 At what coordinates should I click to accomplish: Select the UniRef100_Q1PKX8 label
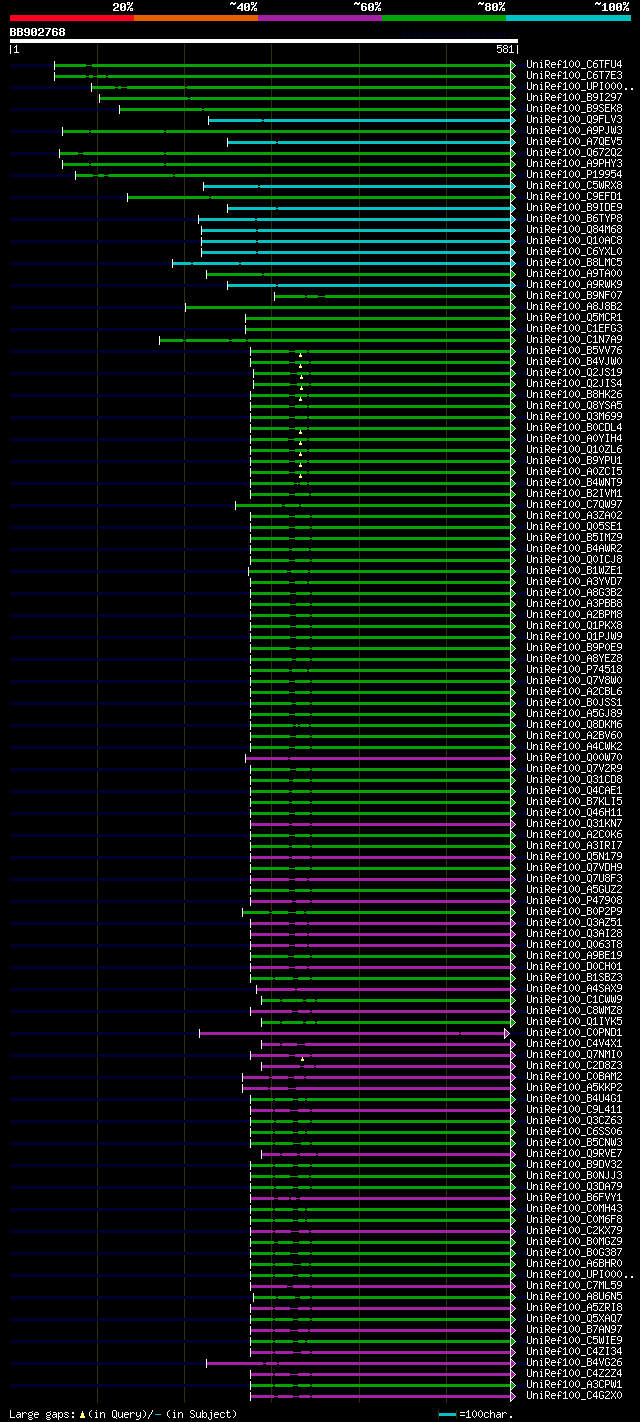(575, 626)
